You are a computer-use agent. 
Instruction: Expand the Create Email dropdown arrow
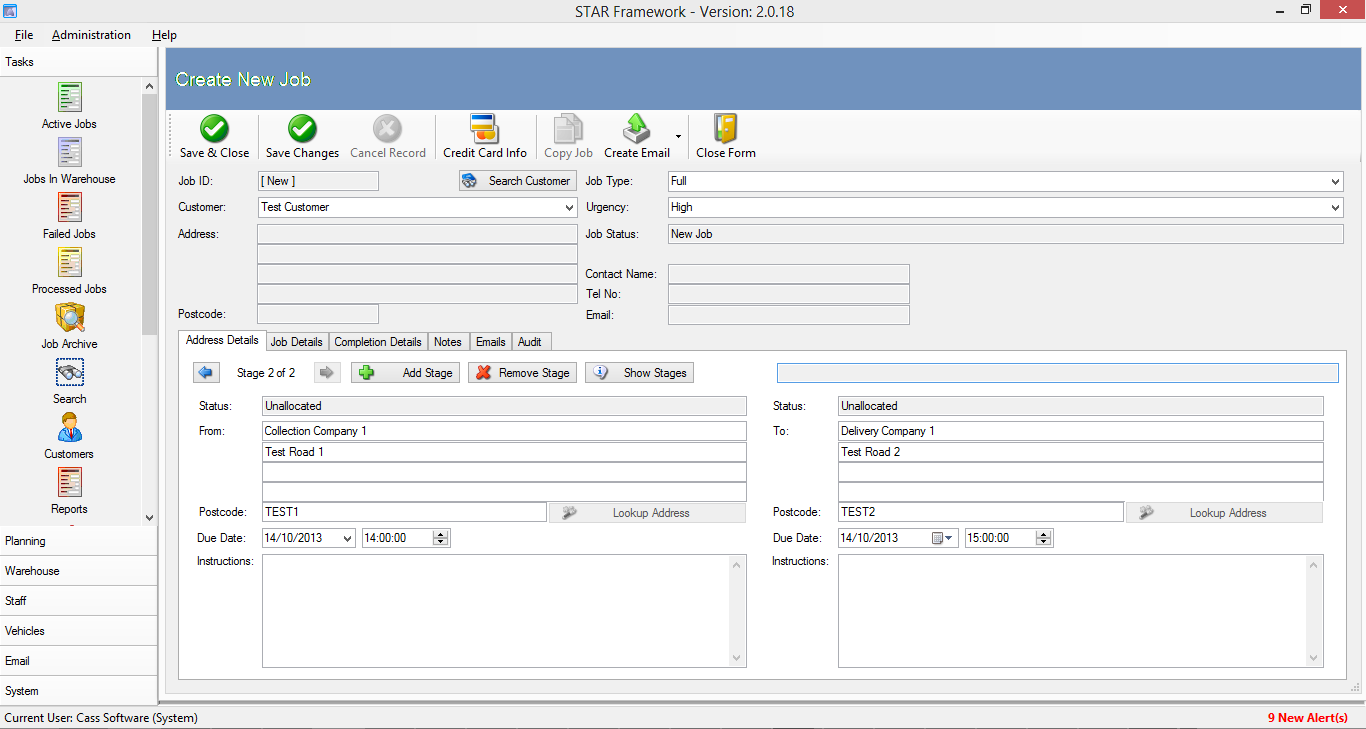coord(679,137)
